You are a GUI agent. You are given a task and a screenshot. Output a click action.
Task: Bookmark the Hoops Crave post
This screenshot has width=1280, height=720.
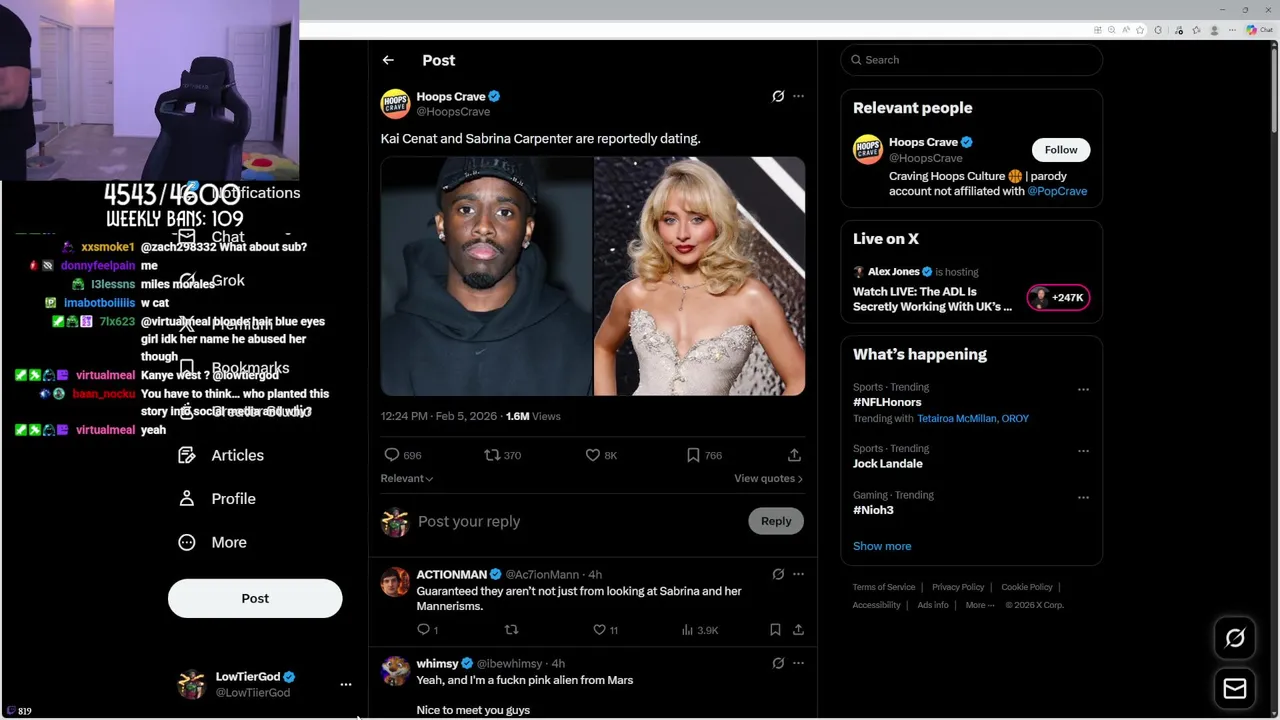pos(693,455)
